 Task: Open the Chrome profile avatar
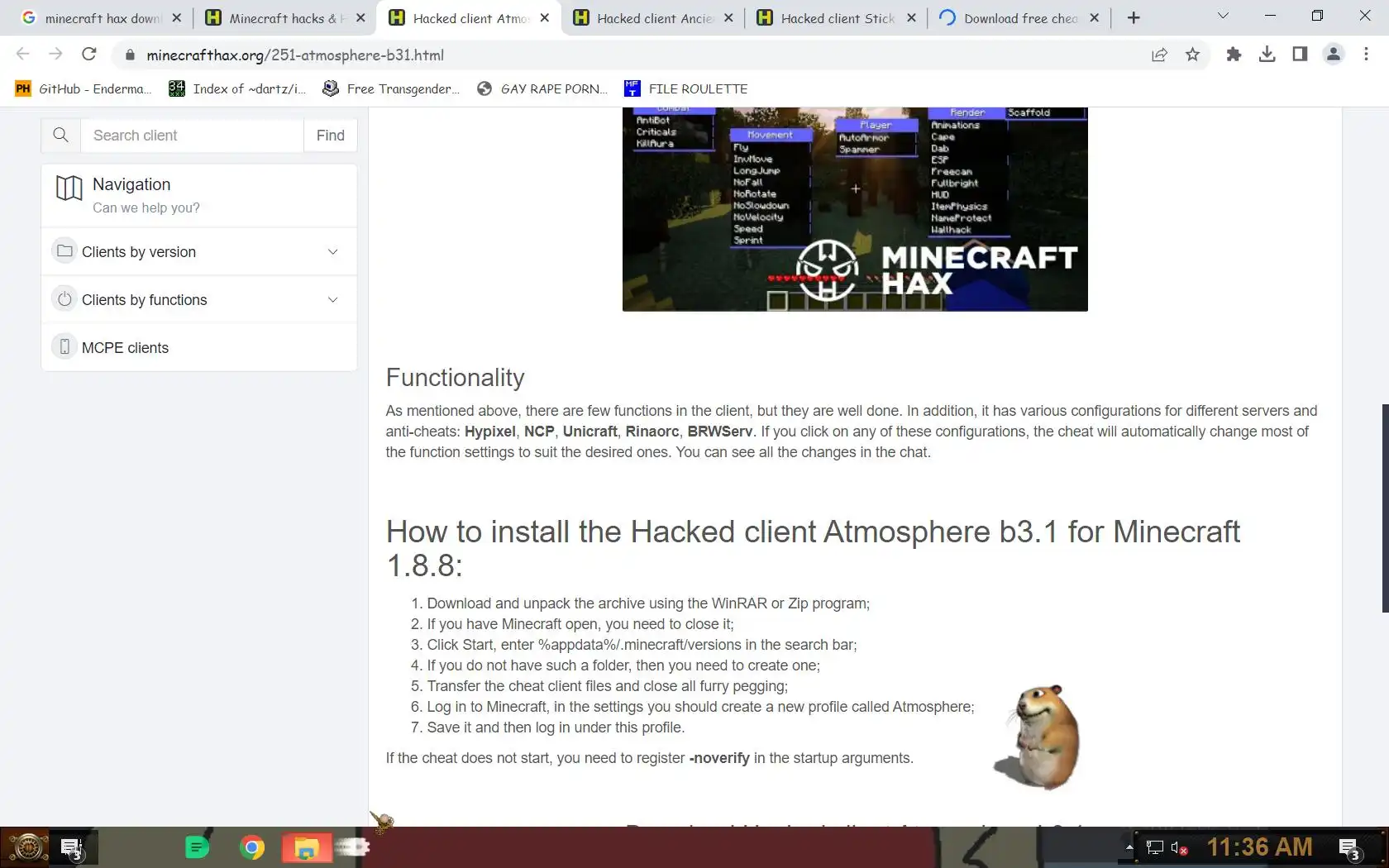(x=1333, y=55)
